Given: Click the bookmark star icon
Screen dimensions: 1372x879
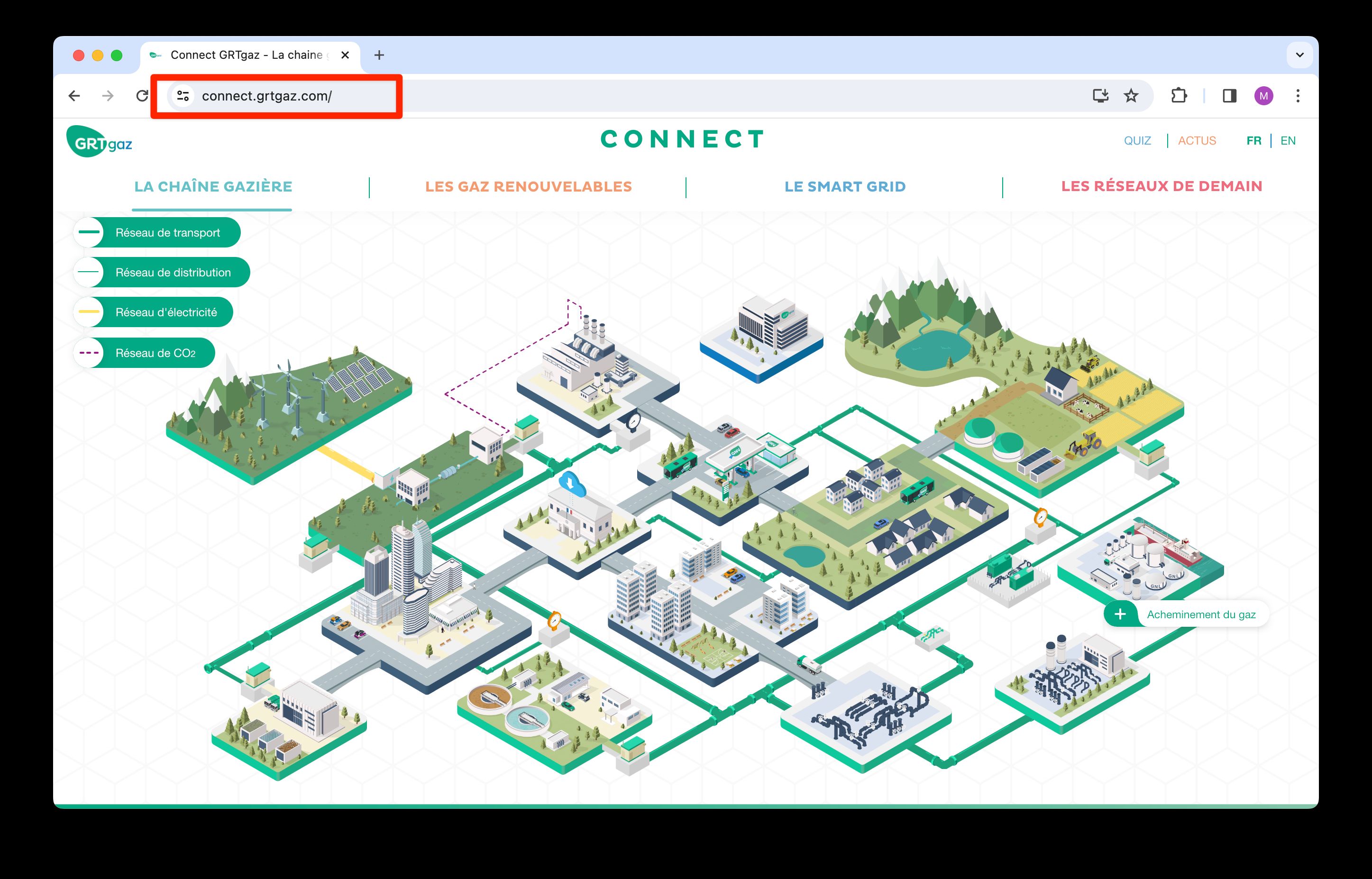Looking at the screenshot, I should (x=1131, y=96).
